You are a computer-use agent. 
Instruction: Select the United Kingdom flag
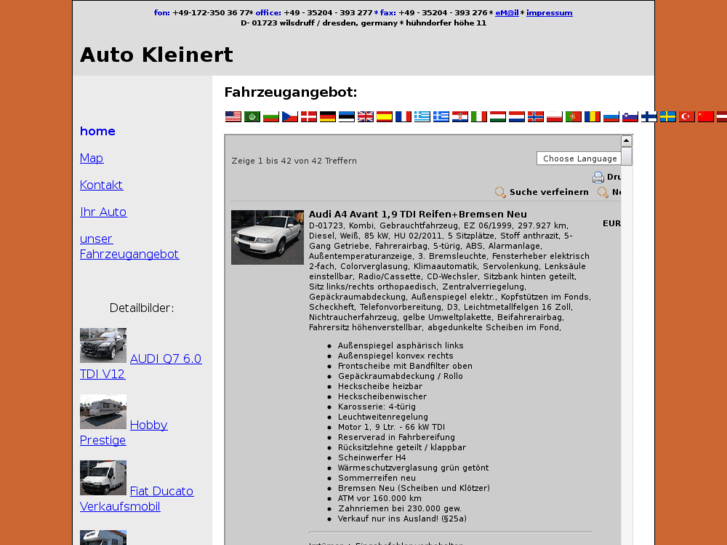[365, 116]
